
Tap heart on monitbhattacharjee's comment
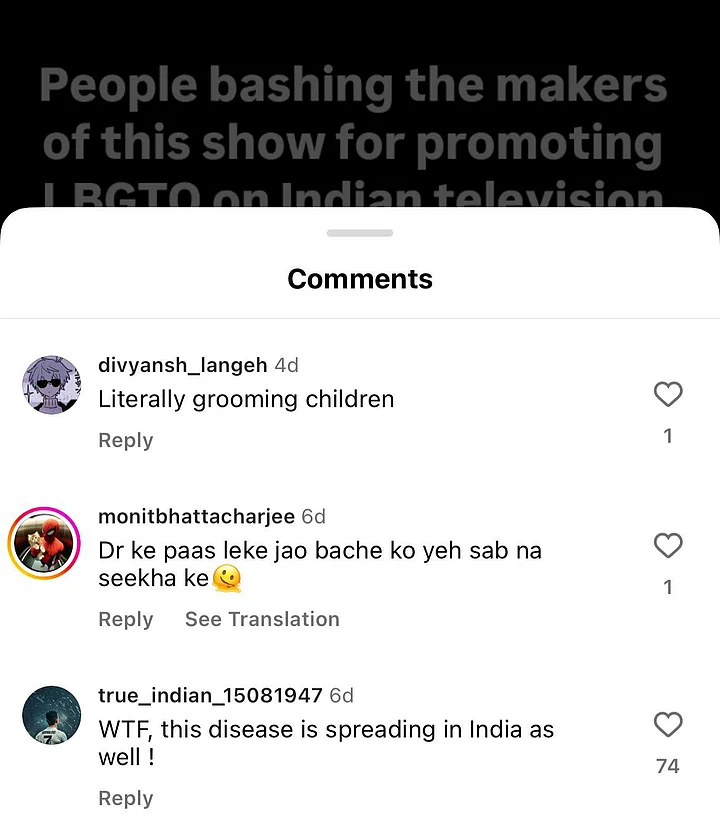pos(668,545)
